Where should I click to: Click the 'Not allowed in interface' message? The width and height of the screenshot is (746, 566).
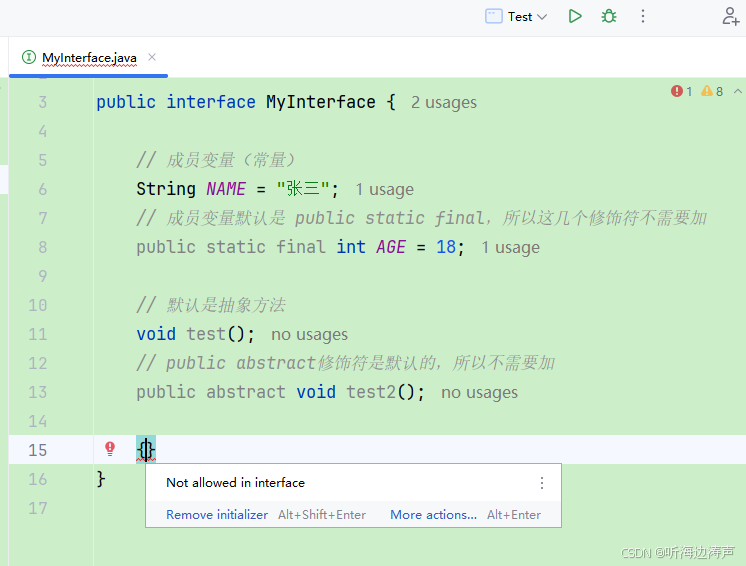click(236, 483)
